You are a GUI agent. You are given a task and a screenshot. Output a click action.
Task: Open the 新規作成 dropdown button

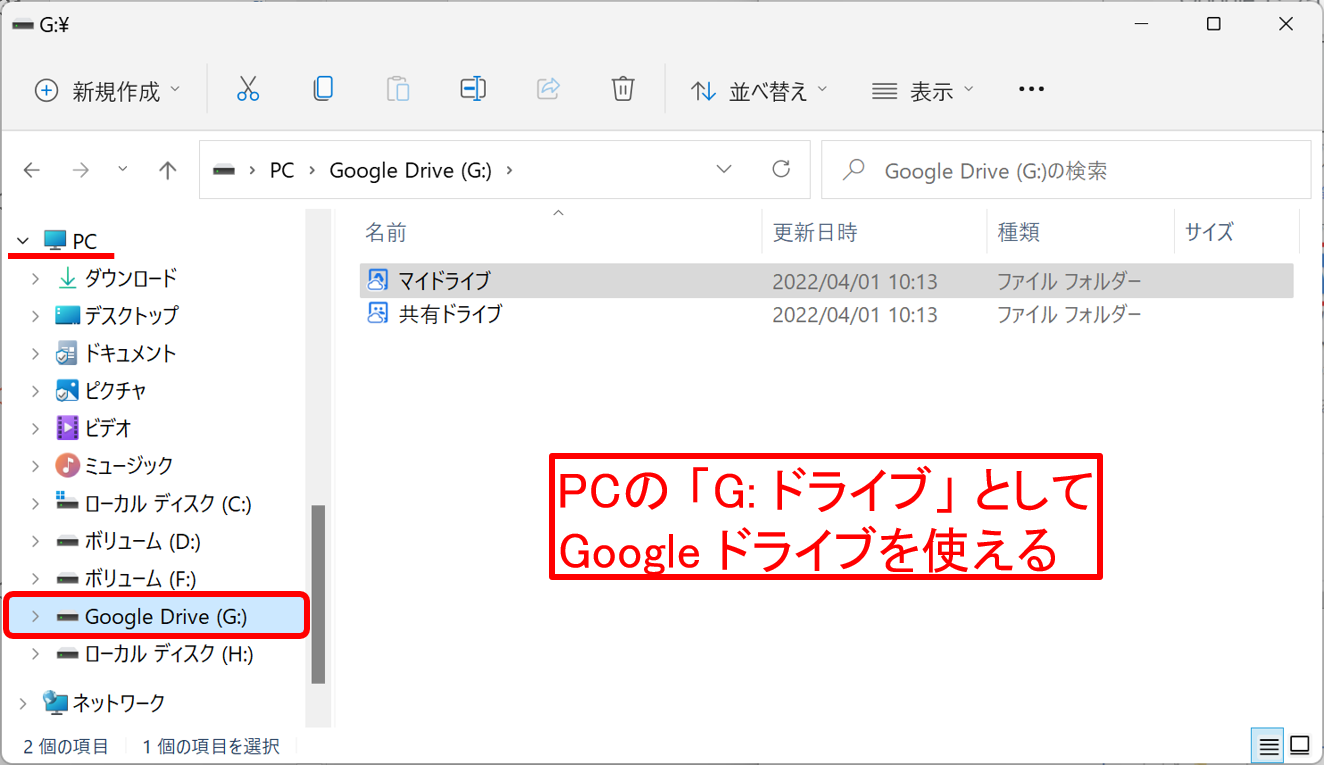tap(108, 91)
